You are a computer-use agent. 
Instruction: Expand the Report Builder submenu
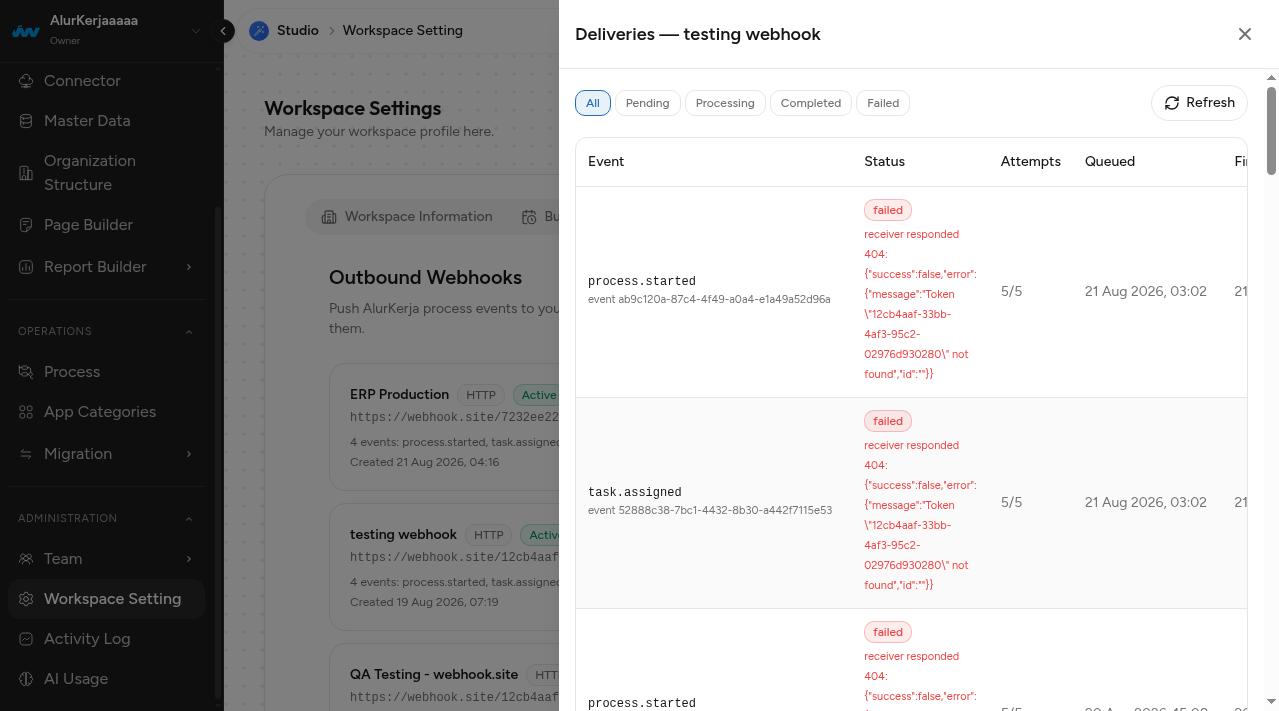(189, 267)
